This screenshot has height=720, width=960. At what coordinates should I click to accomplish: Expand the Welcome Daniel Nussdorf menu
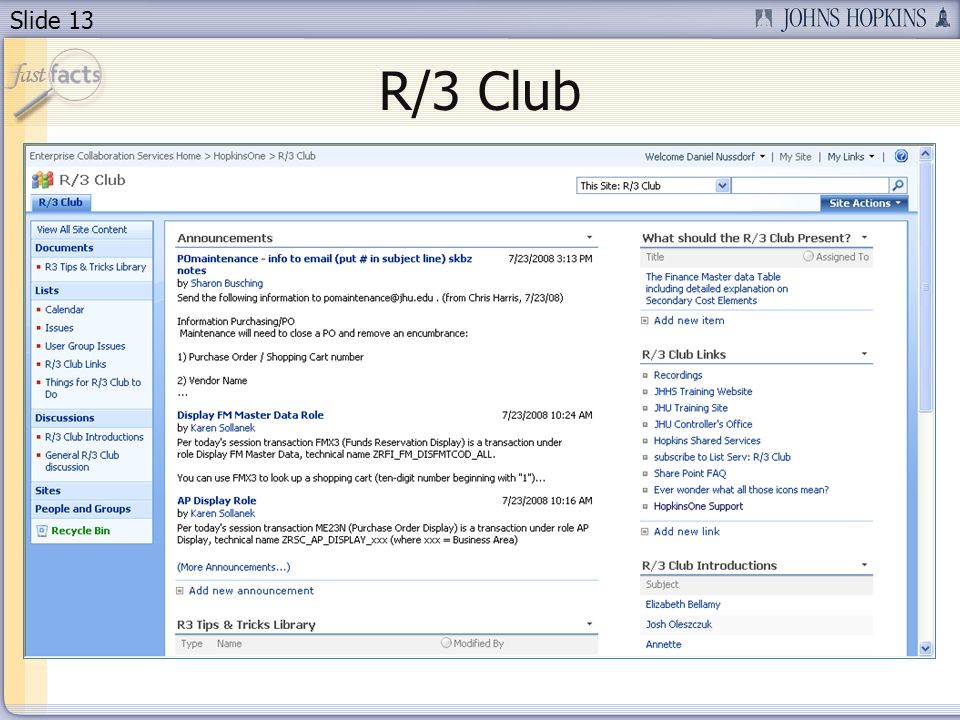[705, 157]
